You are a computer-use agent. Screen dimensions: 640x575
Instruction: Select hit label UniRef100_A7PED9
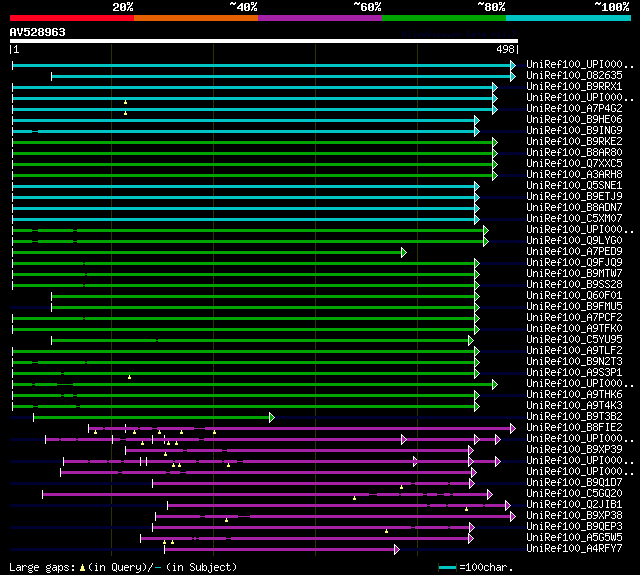(x=574, y=252)
